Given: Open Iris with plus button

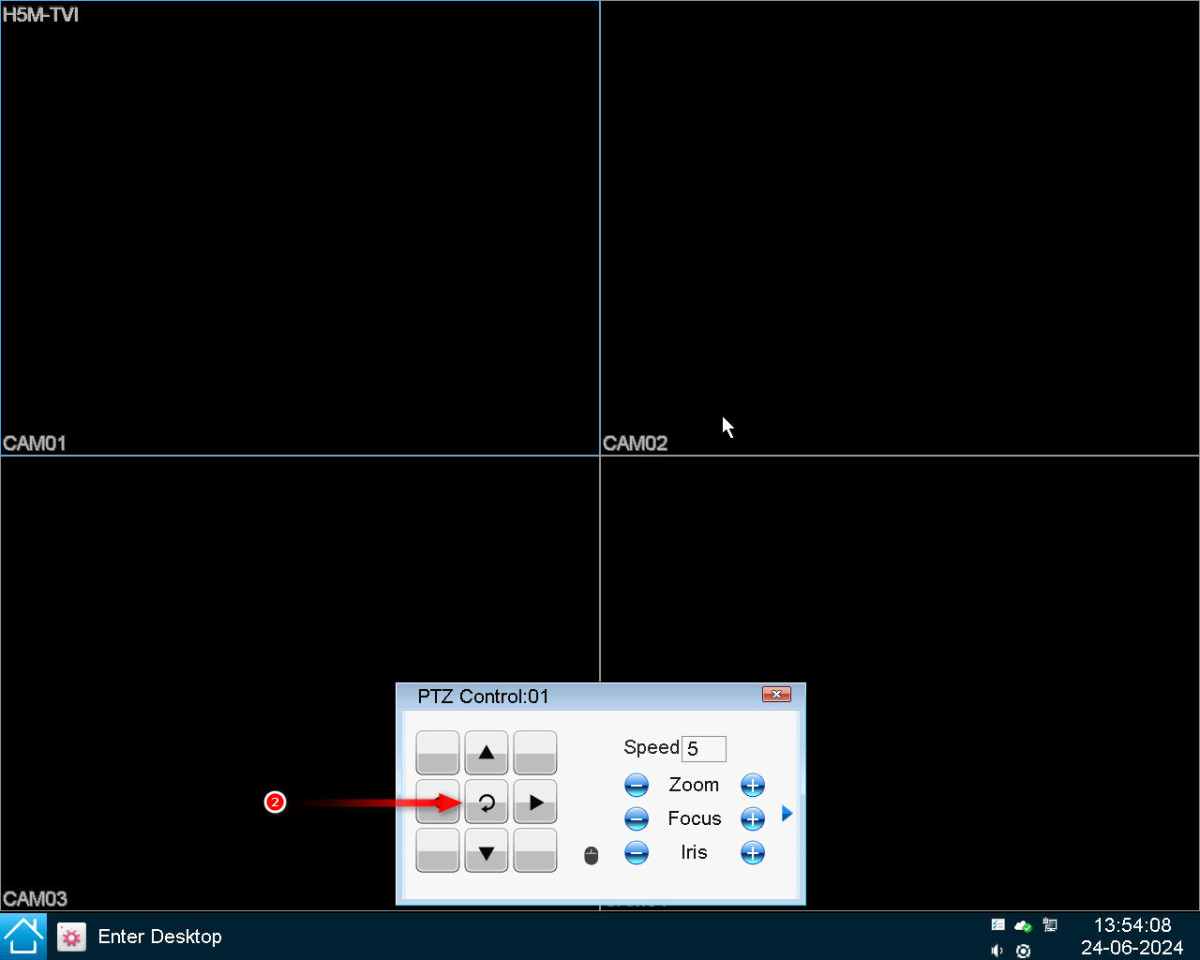Looking at the screenshot, I should pos(752,853).
